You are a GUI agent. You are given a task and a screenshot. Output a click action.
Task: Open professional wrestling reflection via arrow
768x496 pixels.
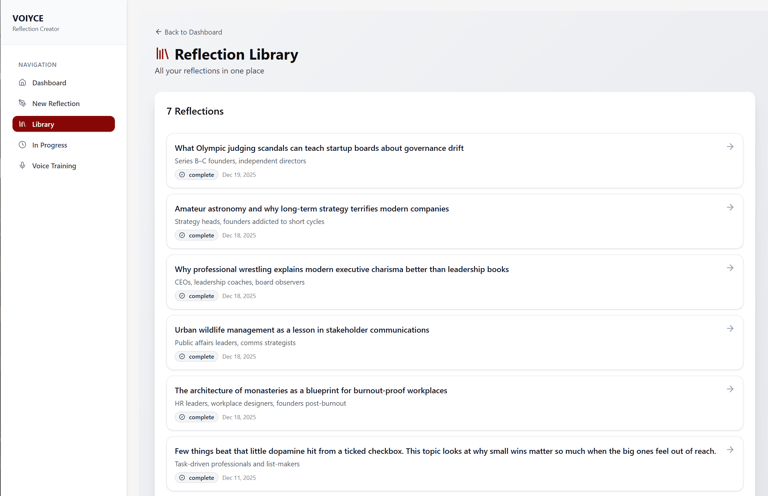[730, 268]
